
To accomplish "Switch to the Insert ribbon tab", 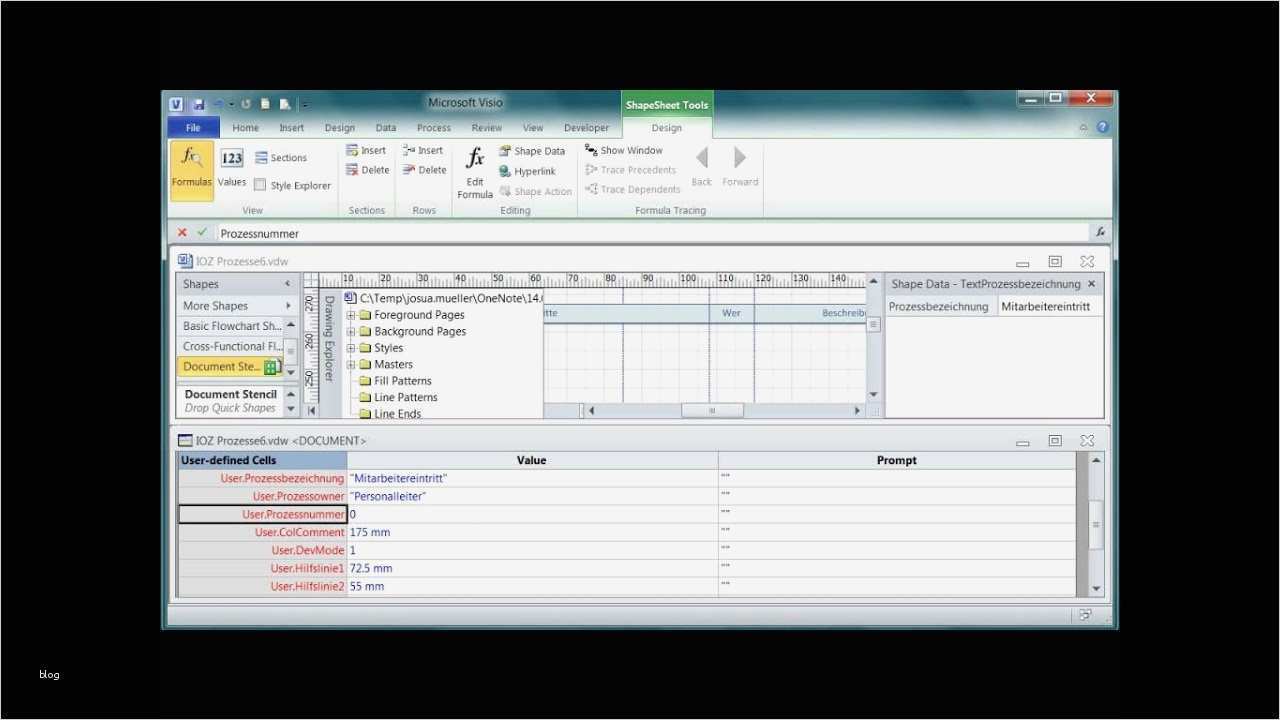I will tap(292, 128).
